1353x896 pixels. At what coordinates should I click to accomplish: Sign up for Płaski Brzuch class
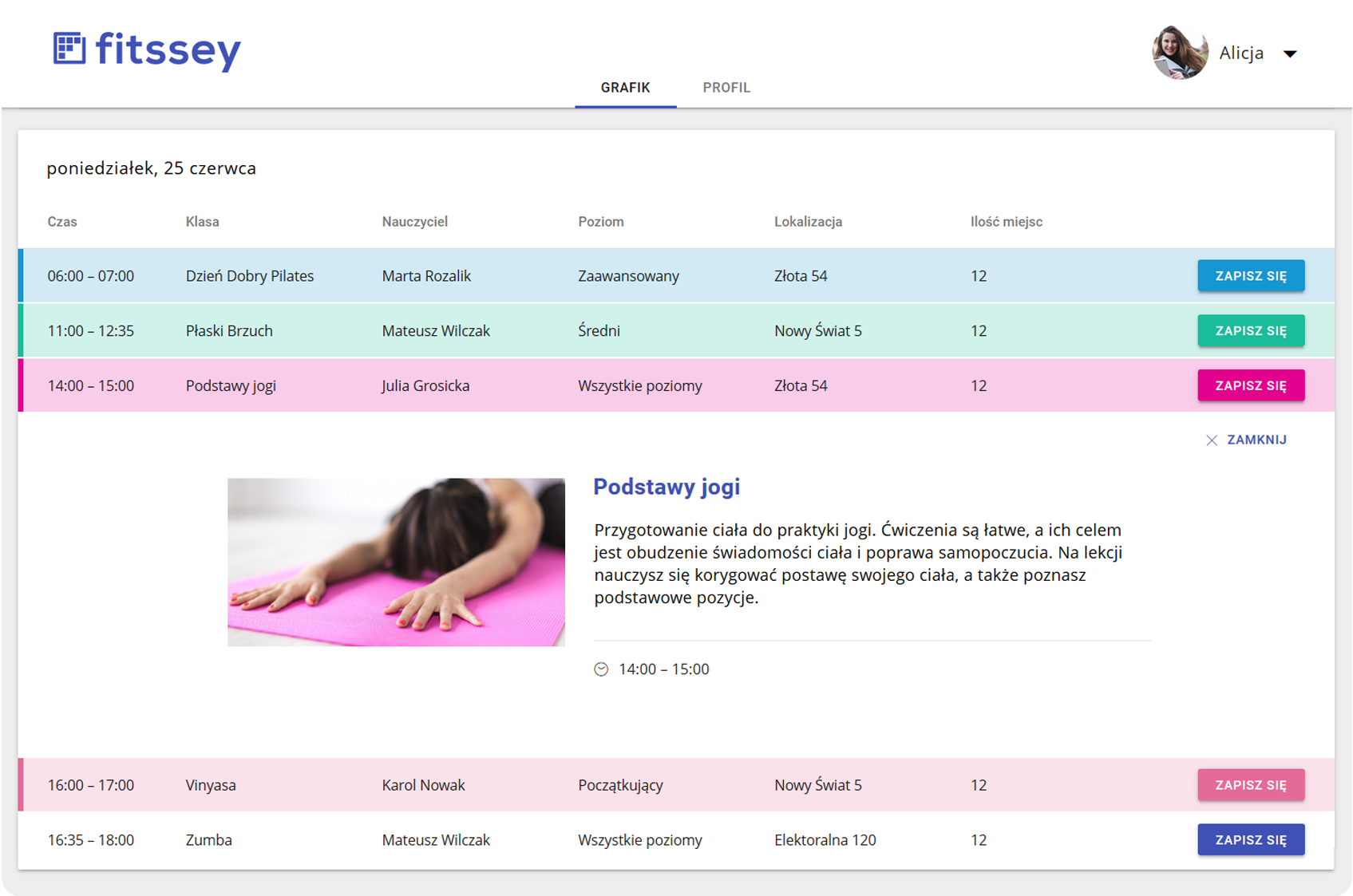pos(1251,330)
